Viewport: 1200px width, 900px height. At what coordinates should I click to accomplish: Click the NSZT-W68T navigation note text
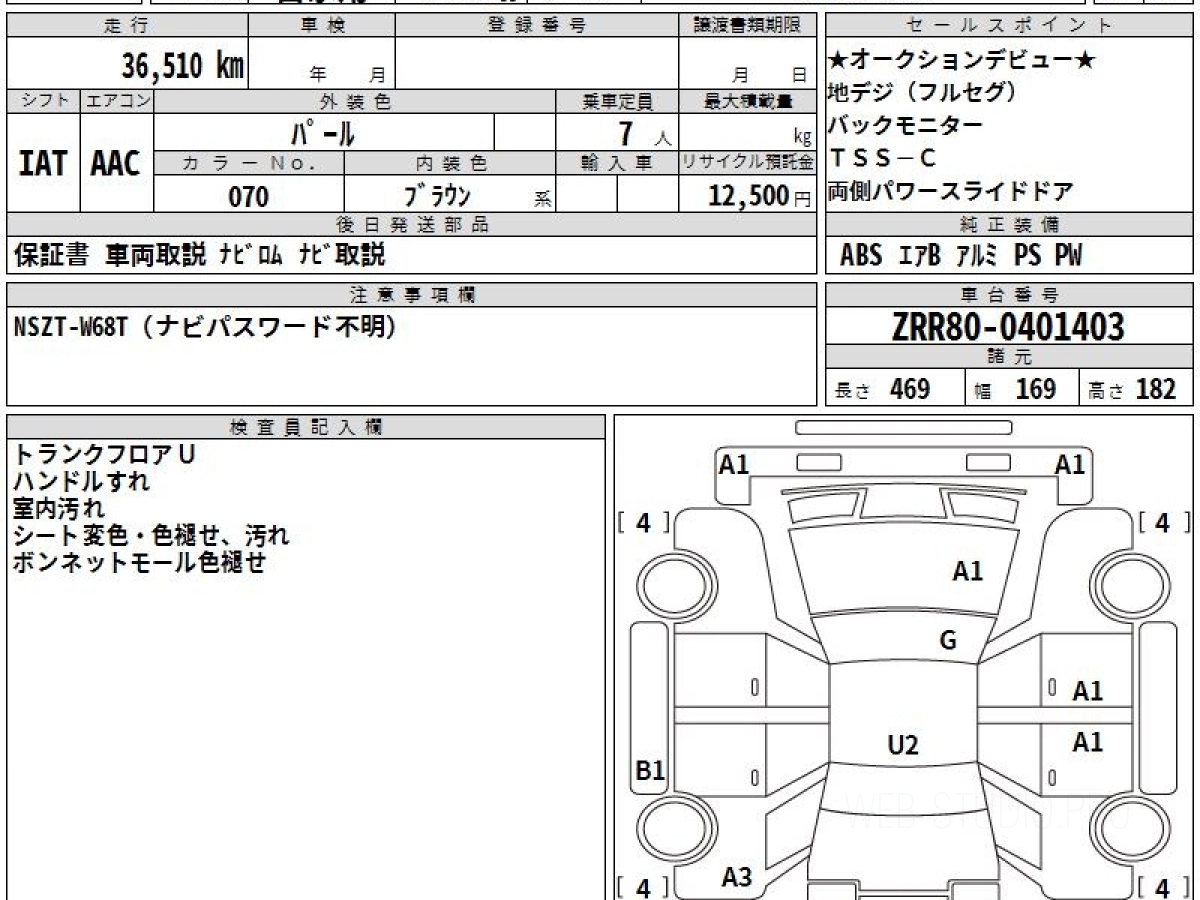point(205,327)
